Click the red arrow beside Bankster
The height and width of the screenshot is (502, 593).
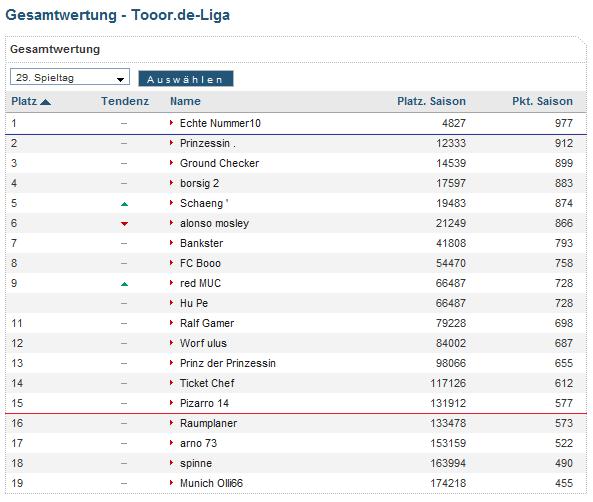coord(171,242)
